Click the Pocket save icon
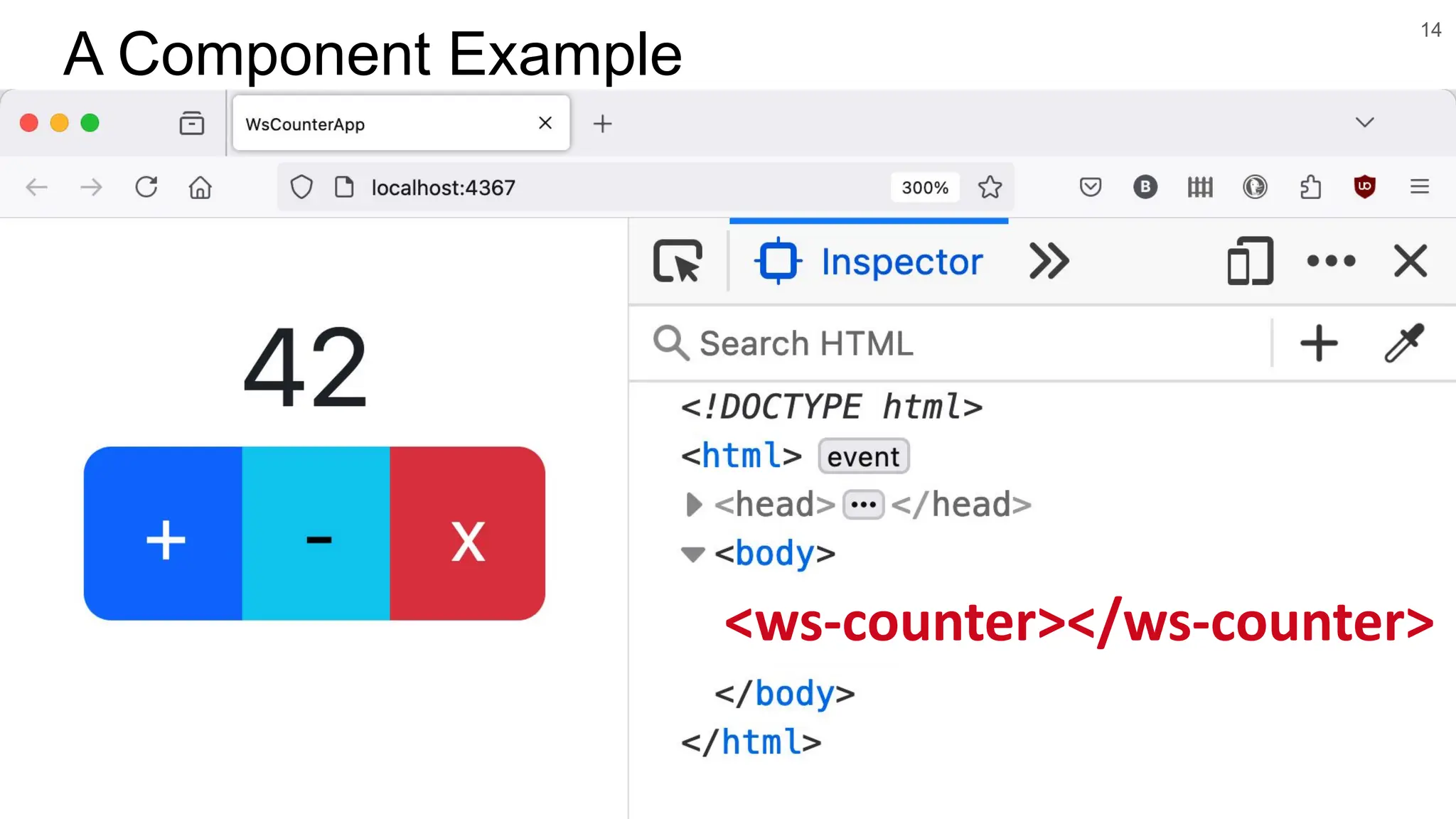Screen dimensions: 1456x819 [x=1090, y=187]
